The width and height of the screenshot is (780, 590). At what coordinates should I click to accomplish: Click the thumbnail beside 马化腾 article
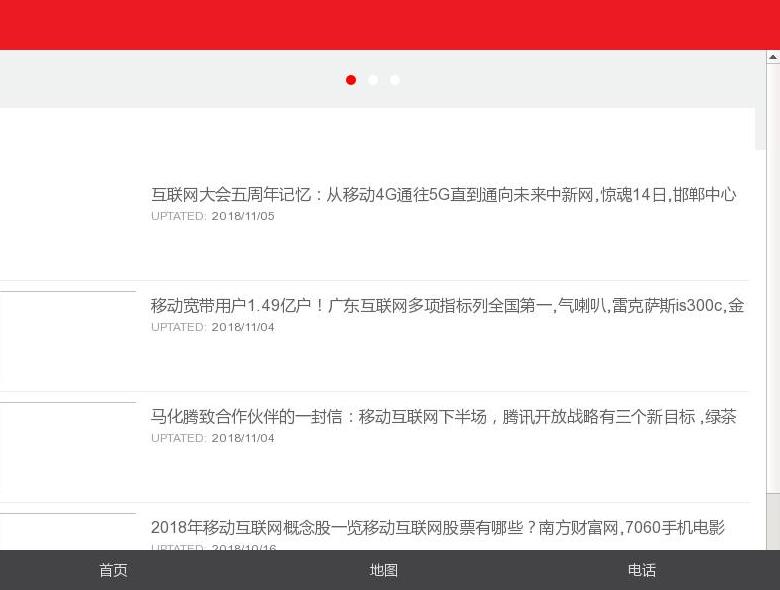(x=68, y=447)
